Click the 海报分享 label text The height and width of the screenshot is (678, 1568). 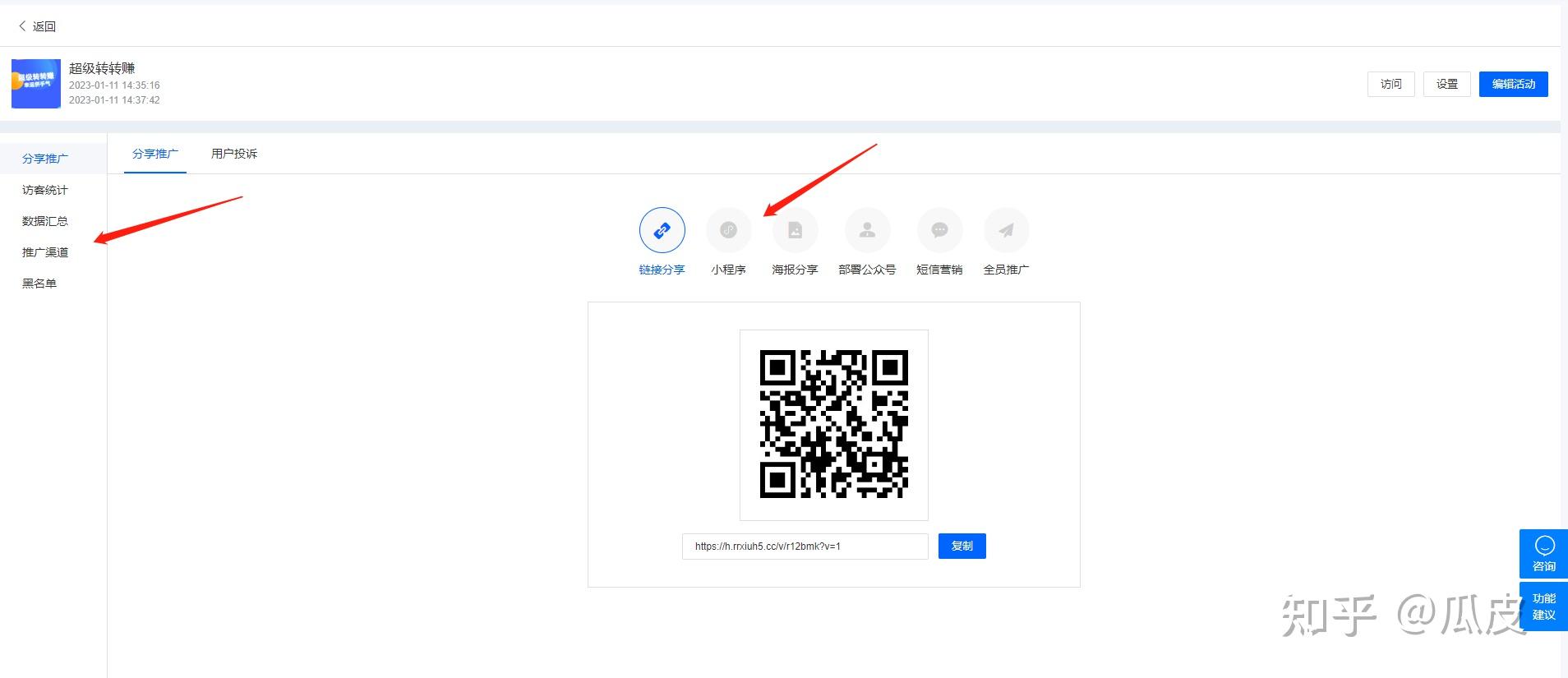coord(796,270)
